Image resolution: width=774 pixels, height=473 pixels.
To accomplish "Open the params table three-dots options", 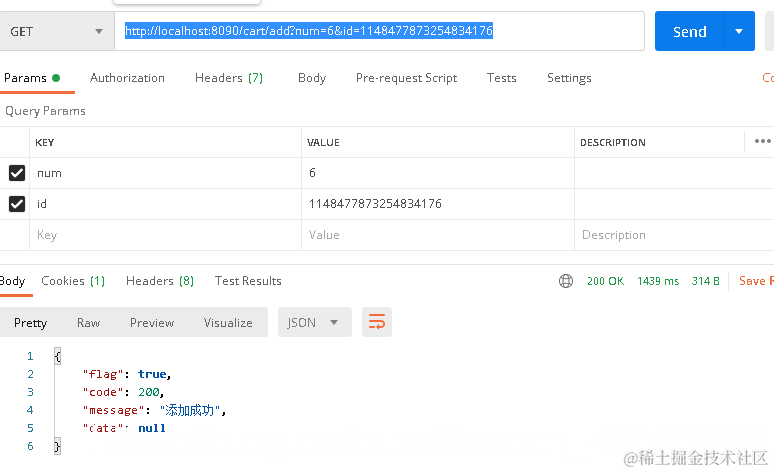I will click(x=763, y=141).
